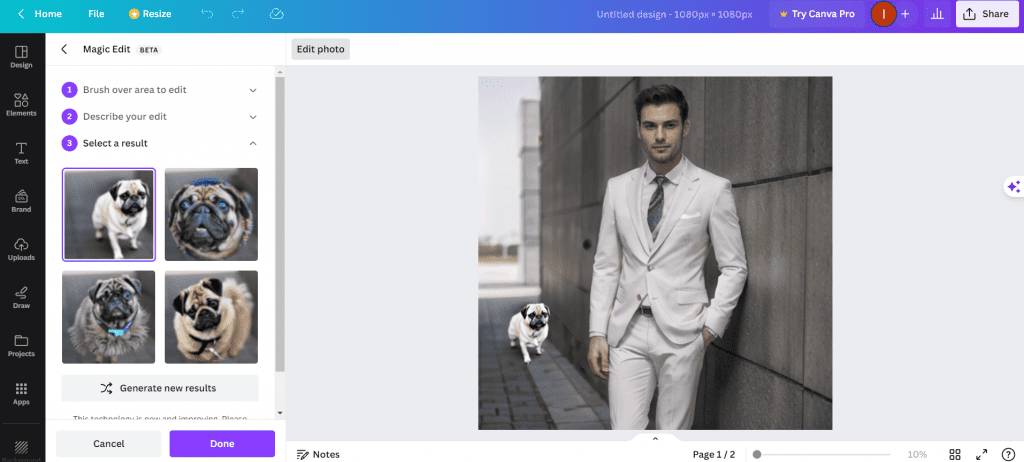Click the Share button
This screenshot has width=1024, height=462.
click(984, 14)
